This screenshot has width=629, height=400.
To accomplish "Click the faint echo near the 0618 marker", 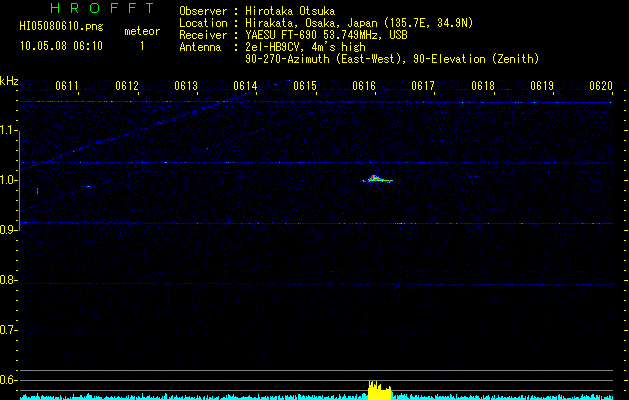I will 474,176.
